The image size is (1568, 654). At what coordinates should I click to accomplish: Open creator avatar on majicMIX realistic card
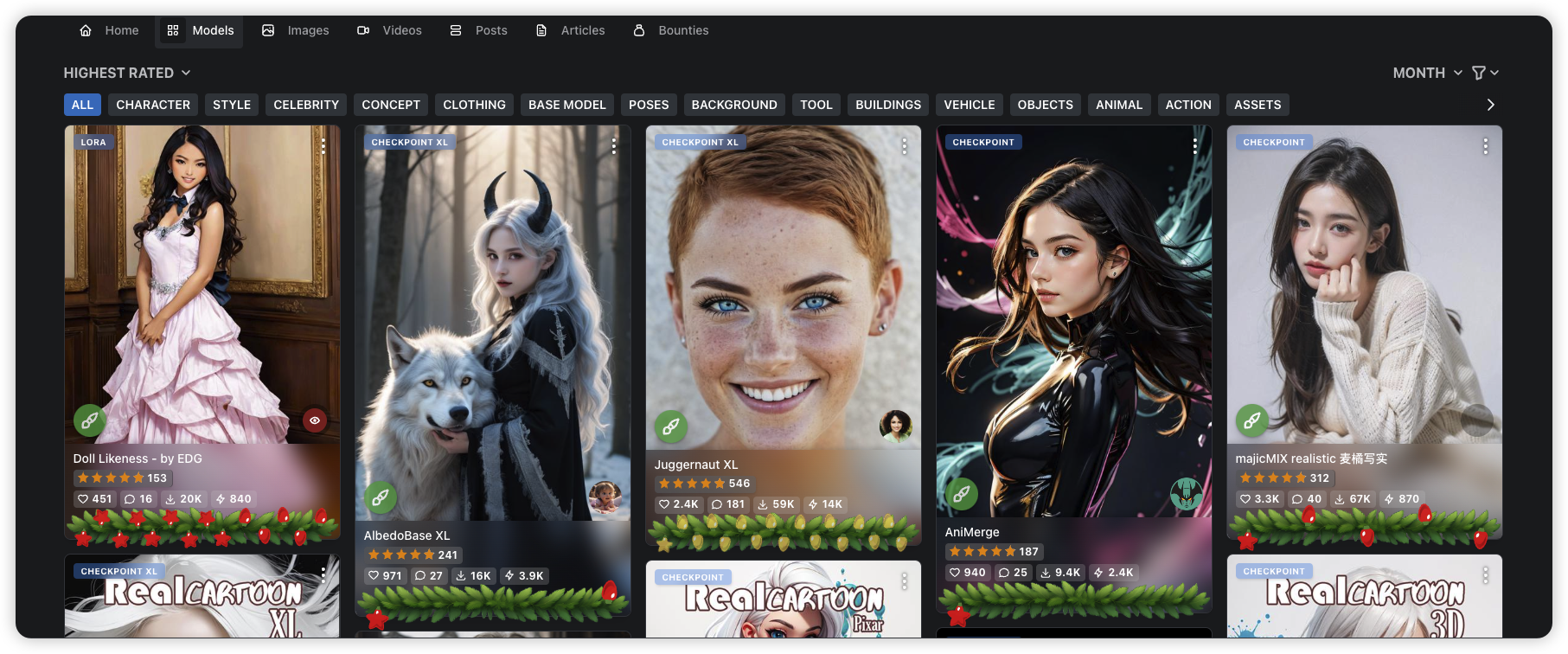[x=1477, y=420]
